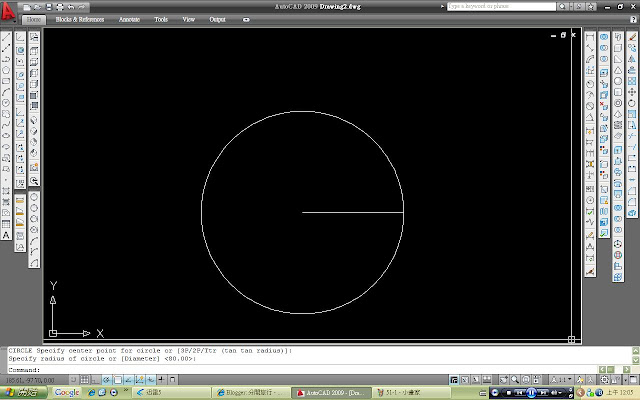Click the search binoculars button
This screenshot has width=640, height=400.
pyautogui.click(x=562, y=7)
